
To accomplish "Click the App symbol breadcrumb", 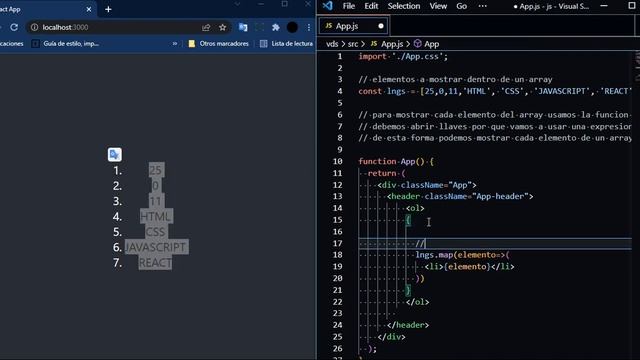I will pyautogui.click(x=427, y=44).
